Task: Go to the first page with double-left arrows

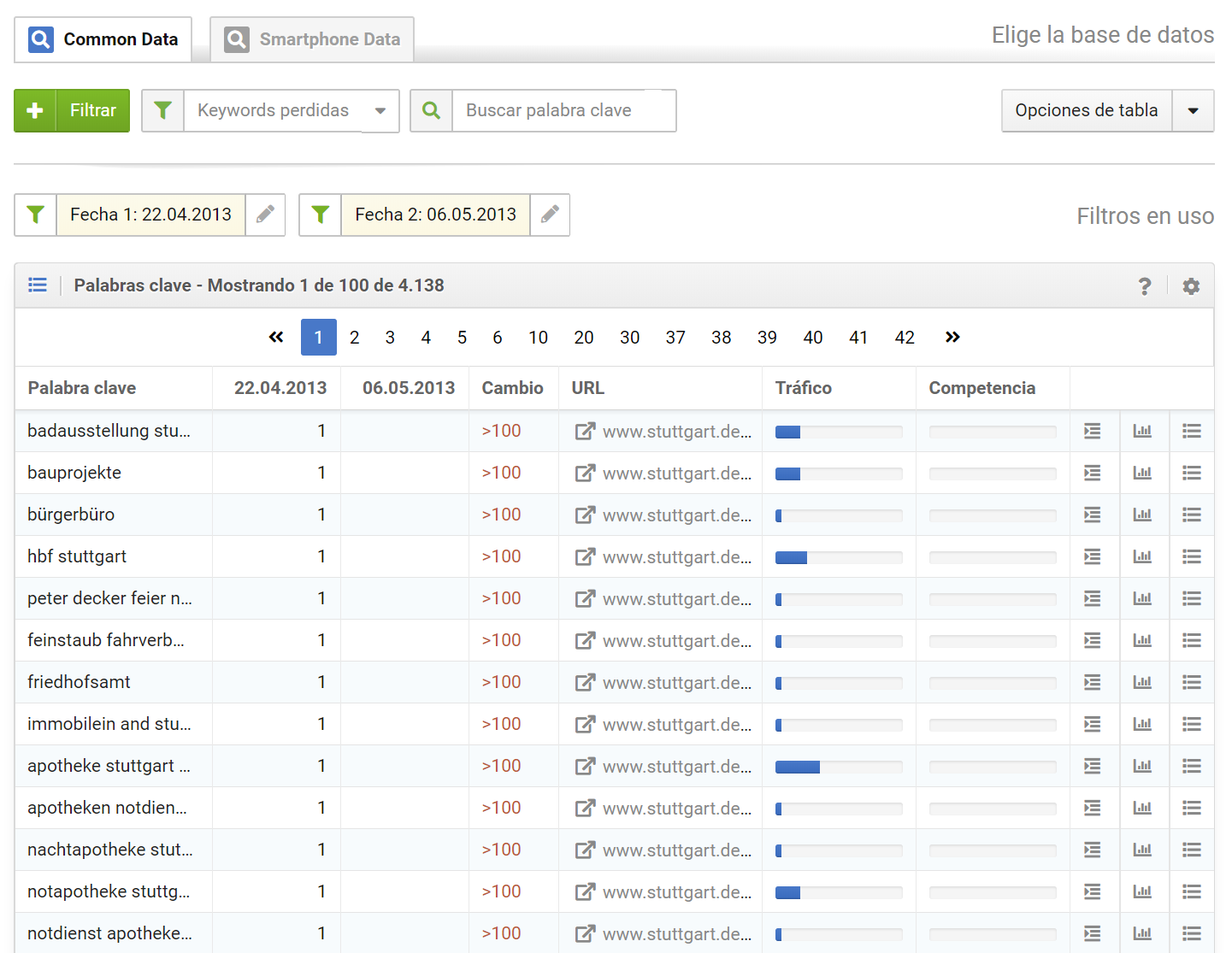Action: pos(276,337)
